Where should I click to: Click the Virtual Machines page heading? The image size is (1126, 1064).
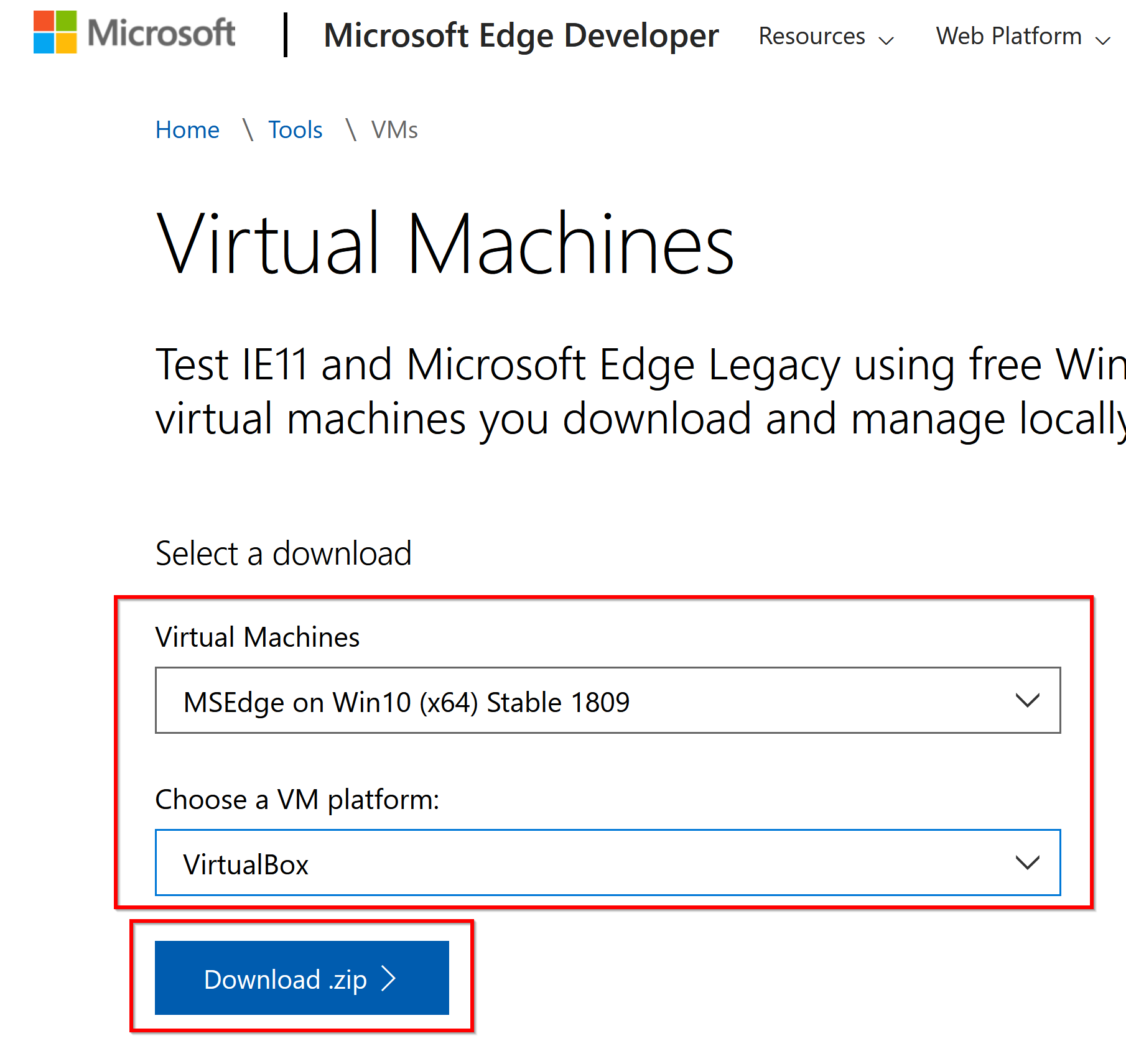445,243
